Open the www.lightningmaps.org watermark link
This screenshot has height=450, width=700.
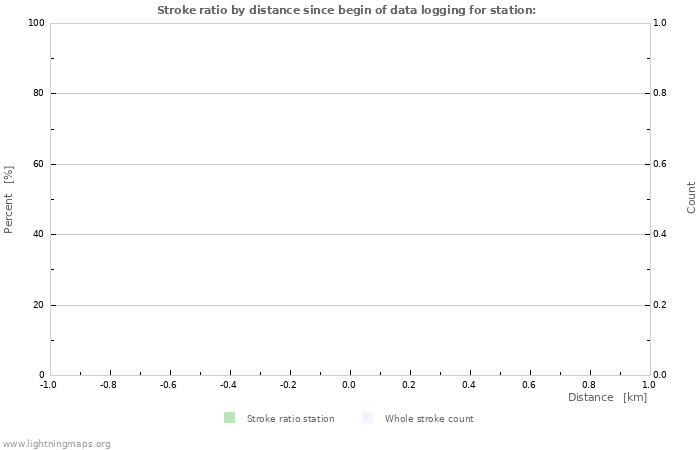(56, 444)
